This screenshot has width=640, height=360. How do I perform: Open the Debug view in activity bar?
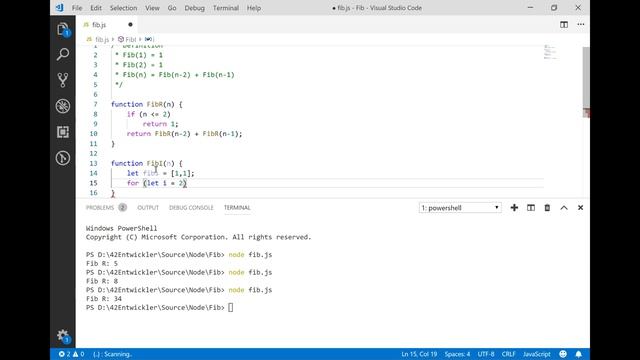pyautogui.click(x=62, y=106)
